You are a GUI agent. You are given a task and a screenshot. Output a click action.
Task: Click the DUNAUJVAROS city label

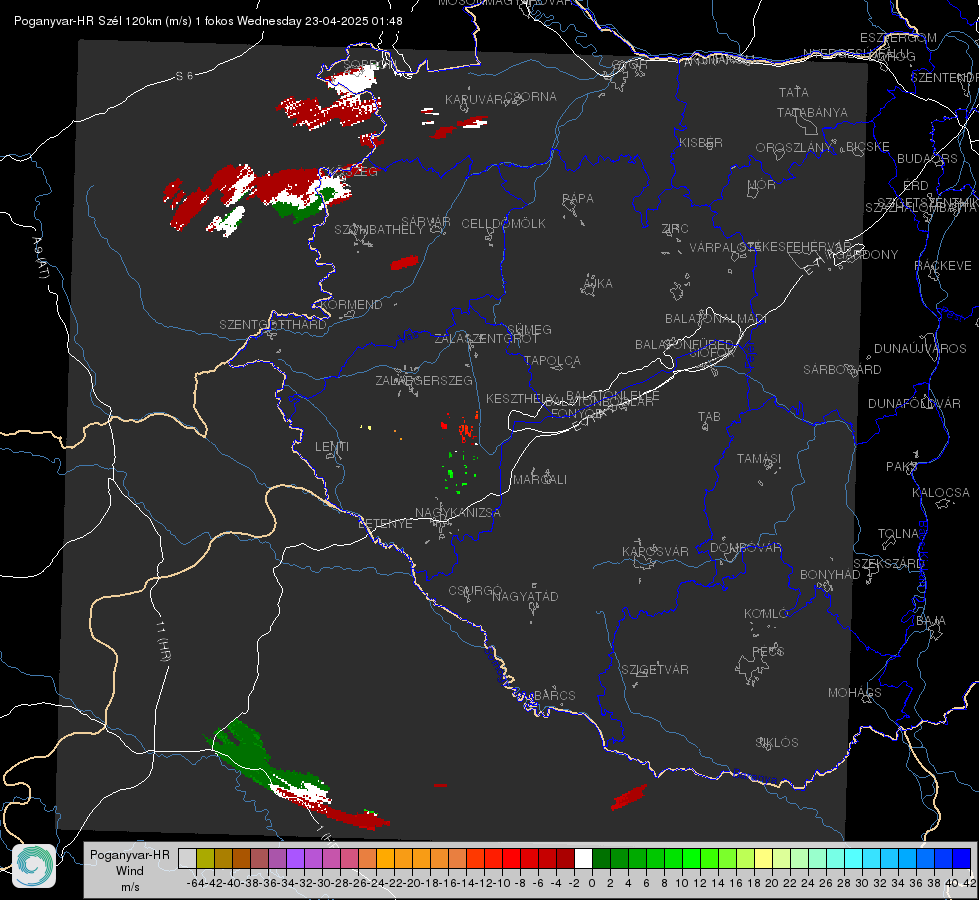tap(920, 349)
